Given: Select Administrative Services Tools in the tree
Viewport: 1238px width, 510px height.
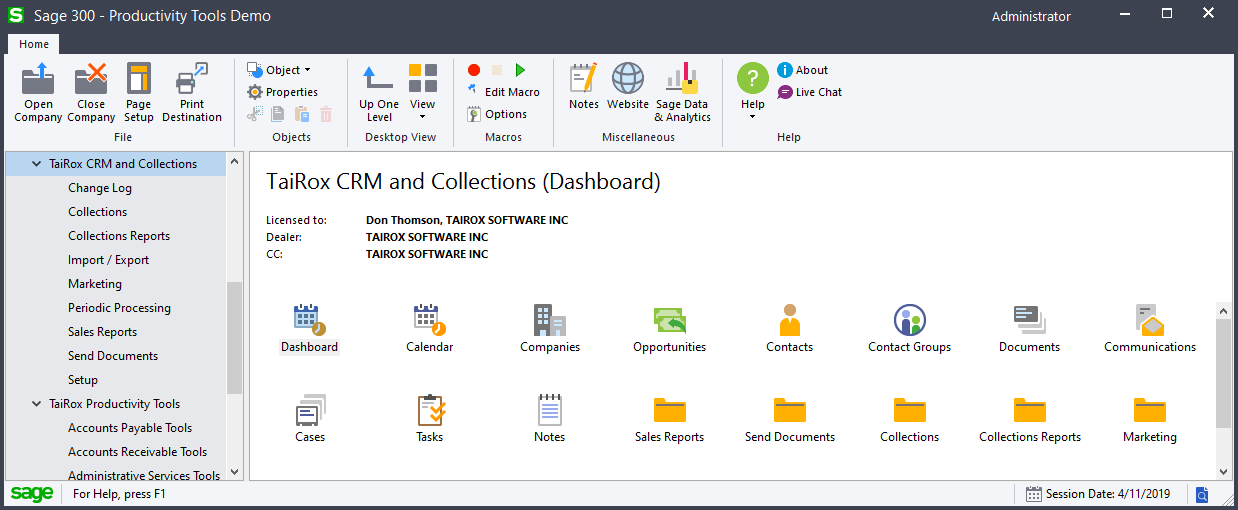Looking at the screenshot, I should [x=144, y=476].
